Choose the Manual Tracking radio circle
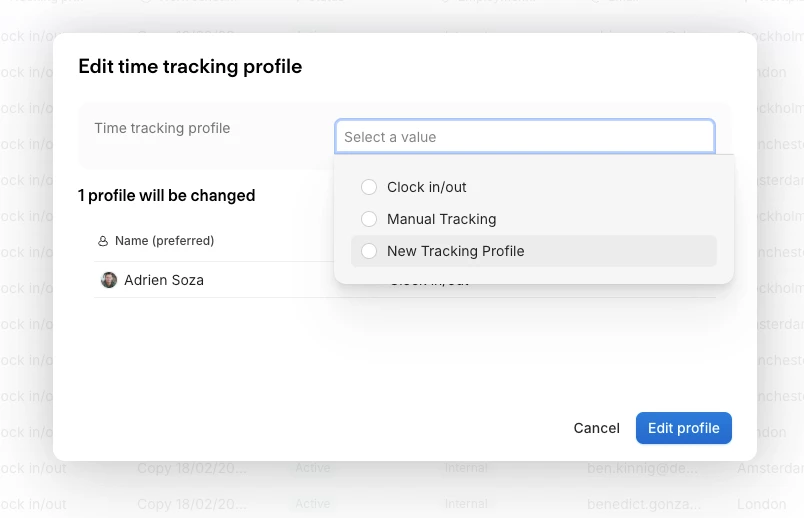The height and width of the screenshot is (518, 804). point(369,219)
